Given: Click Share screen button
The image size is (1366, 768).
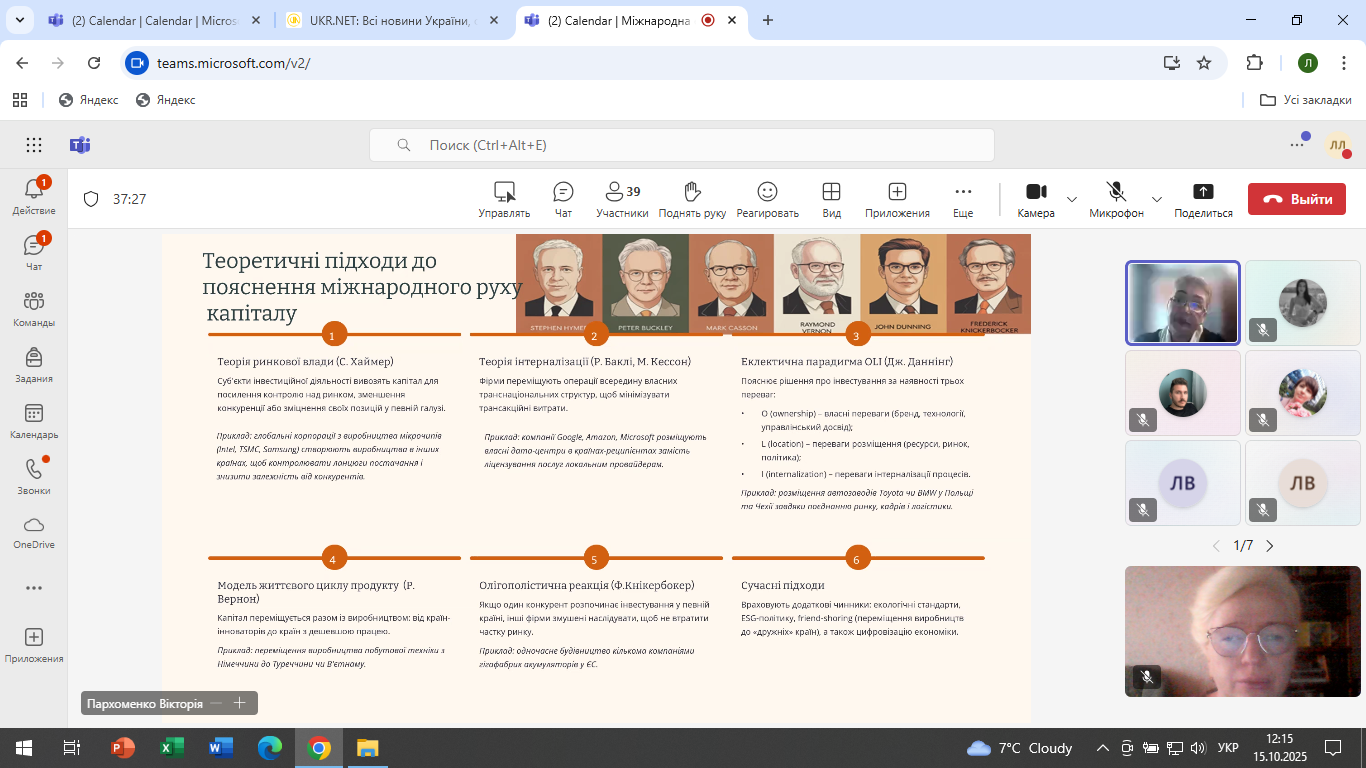Looking at the screenshot, I should coord(1203,198).
